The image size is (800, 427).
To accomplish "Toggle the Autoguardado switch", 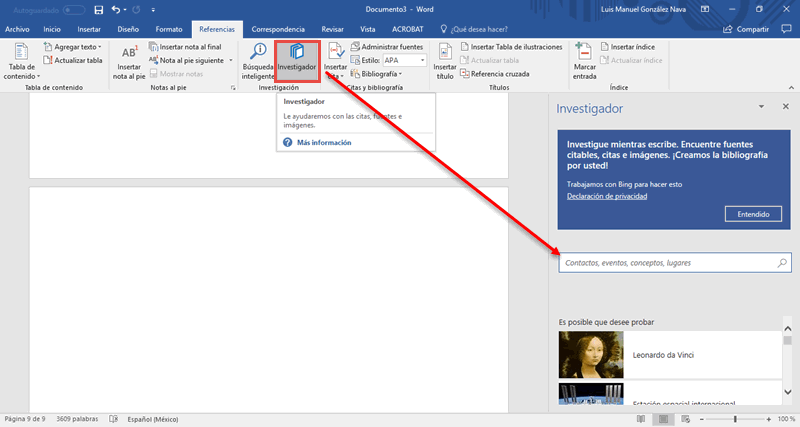I will pos(72,10).
